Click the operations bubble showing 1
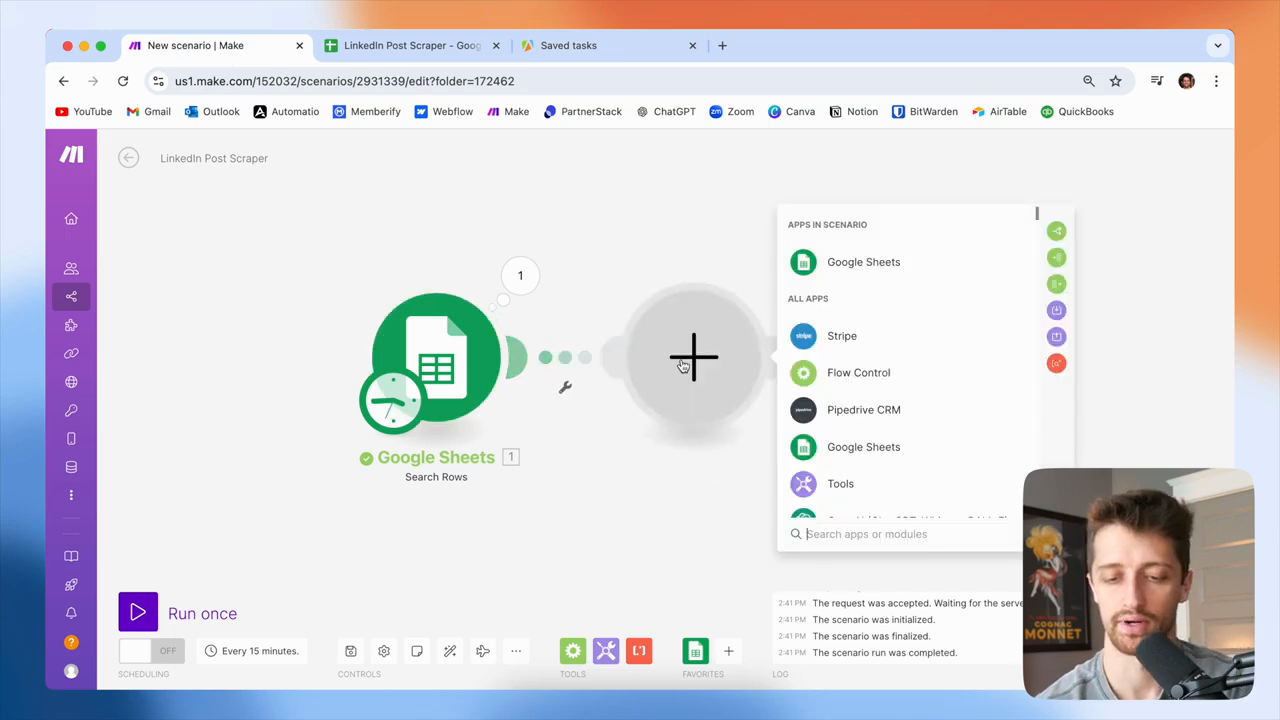The height and width of the screenshot is (720, 1280). coord(520,276)
